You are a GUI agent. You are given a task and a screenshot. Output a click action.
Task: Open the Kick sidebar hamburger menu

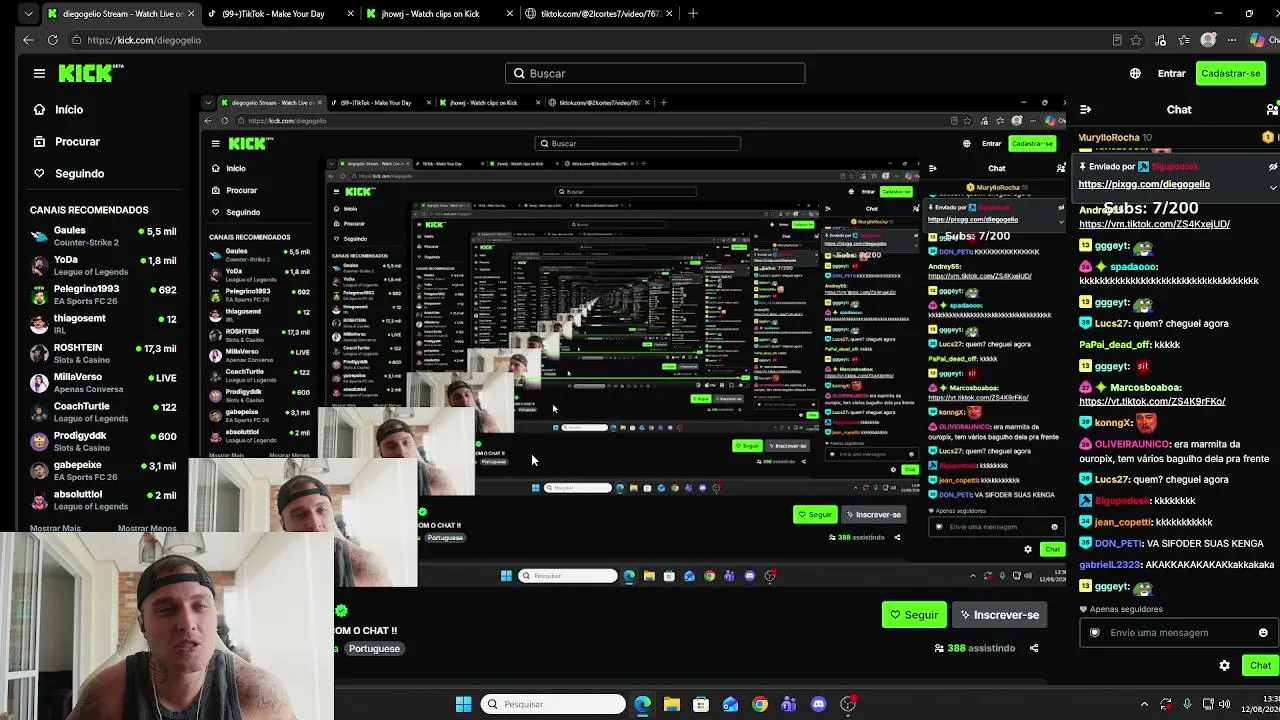tap(39, 73)
